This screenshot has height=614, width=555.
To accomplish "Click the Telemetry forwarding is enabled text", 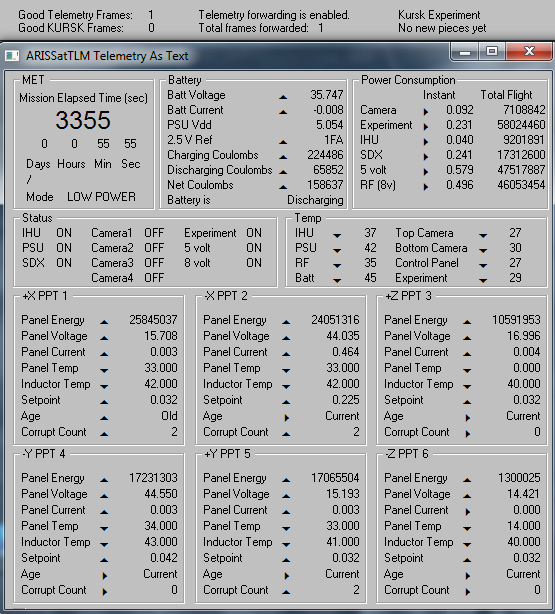I will click(274, 15).
